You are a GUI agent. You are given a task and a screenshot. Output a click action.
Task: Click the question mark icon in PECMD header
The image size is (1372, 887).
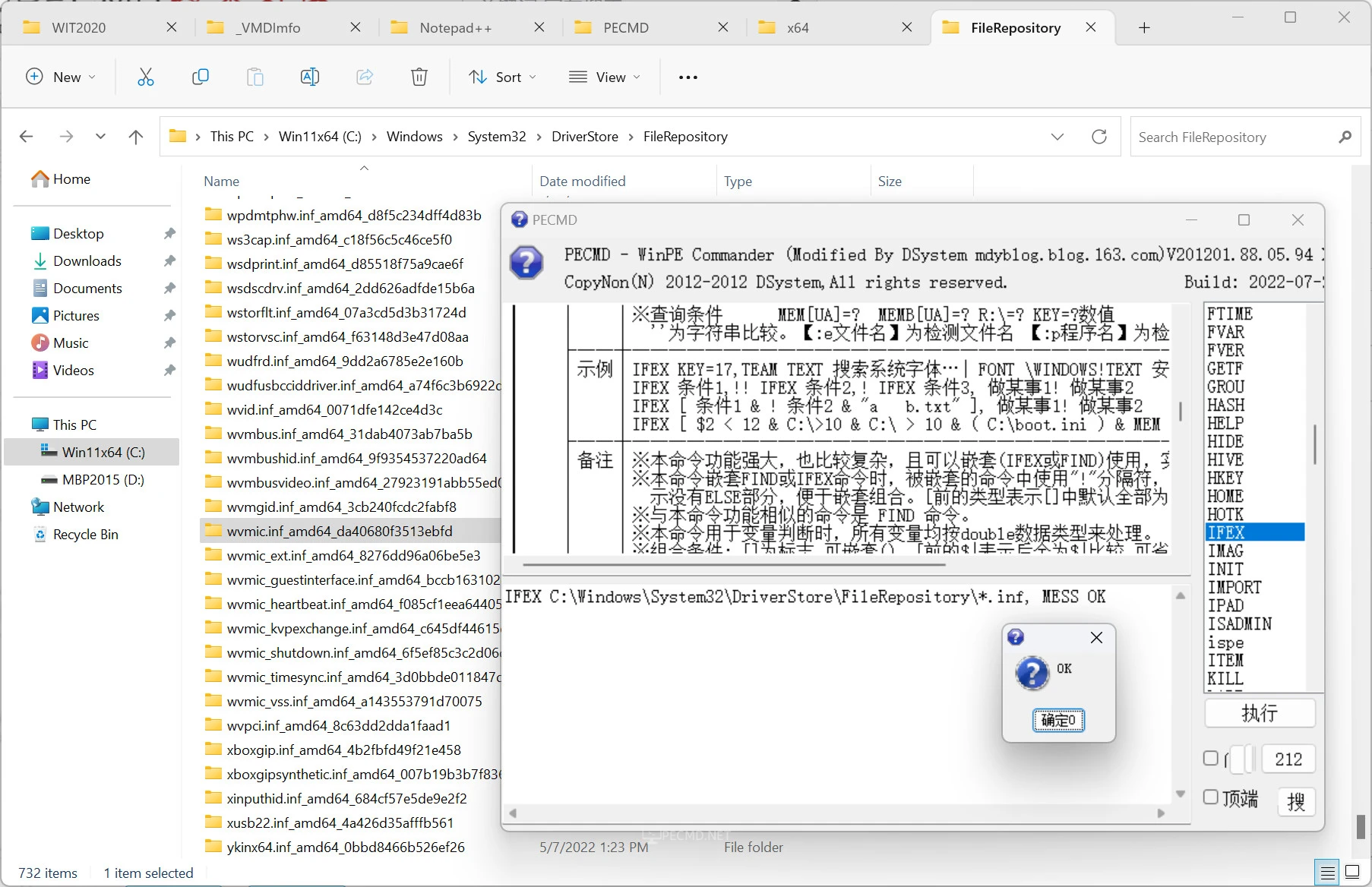[526, 263]
